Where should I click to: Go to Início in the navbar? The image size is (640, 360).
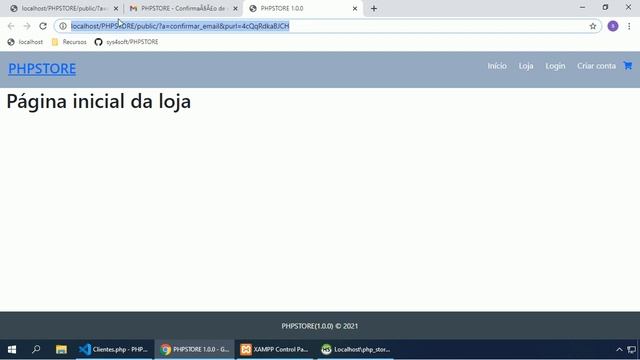497,66
